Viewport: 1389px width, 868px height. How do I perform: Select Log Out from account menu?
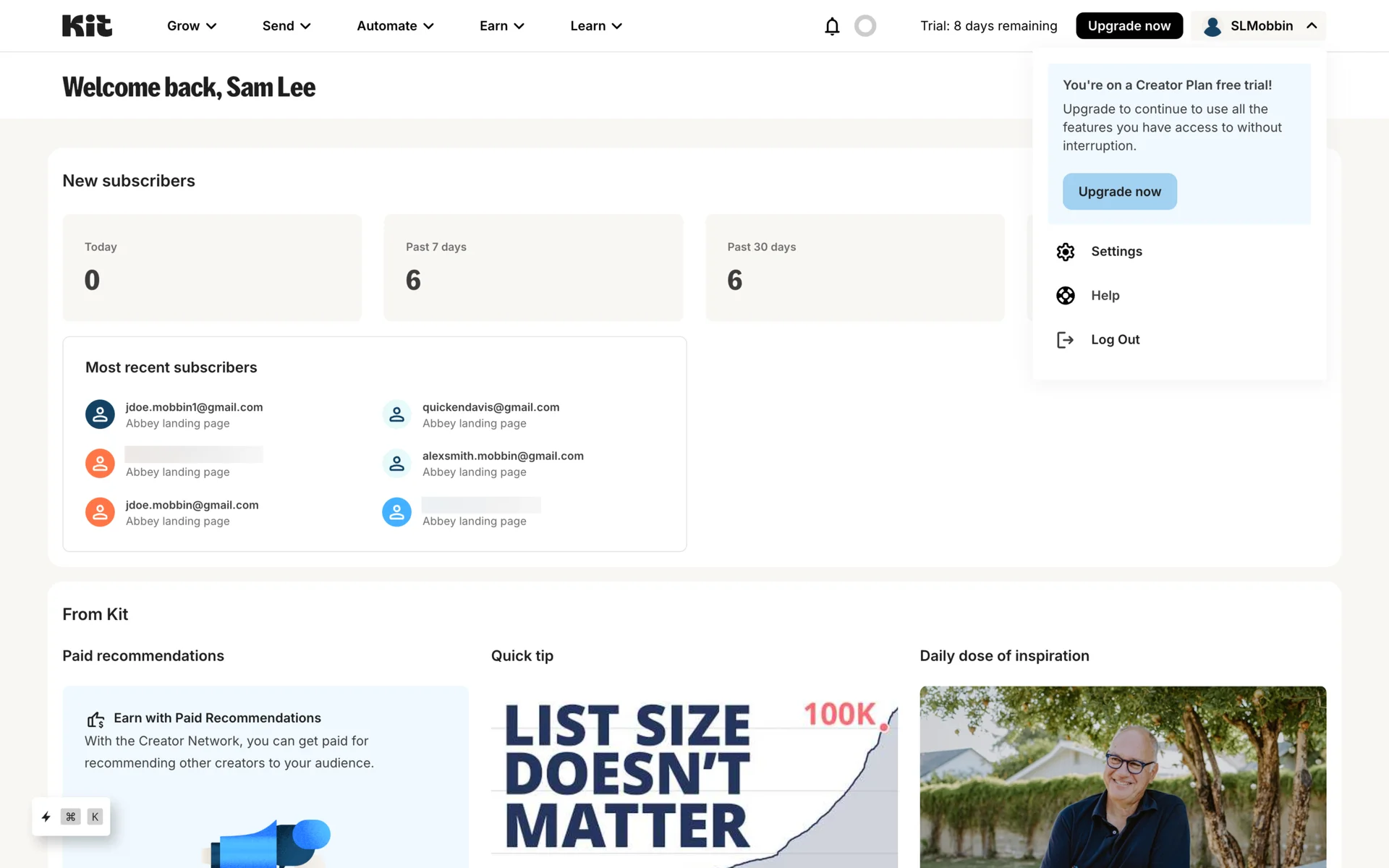pos(1115,340)
